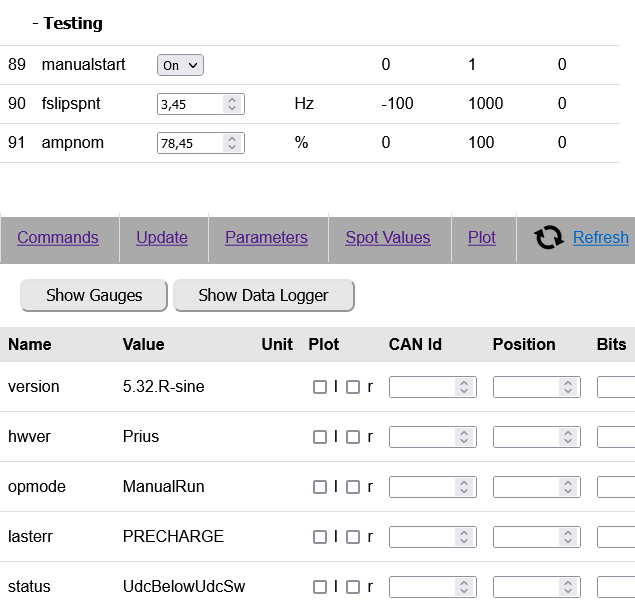635x608 pixels.
Task: Enable right plot checkbox for hwver
Action: pyautogui.click(x=353, y=437)
